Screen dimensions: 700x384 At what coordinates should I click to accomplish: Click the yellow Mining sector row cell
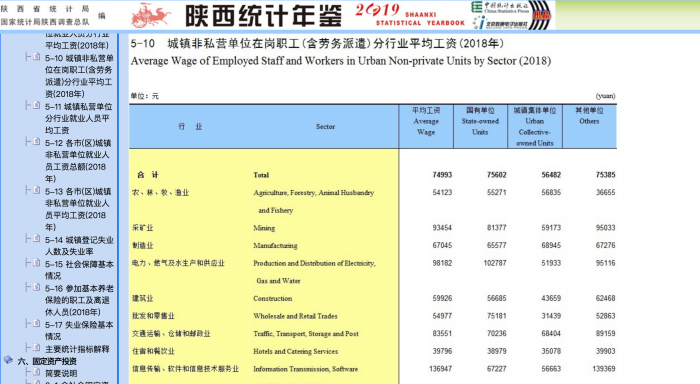pyautogui.click(x=263, y=228)
